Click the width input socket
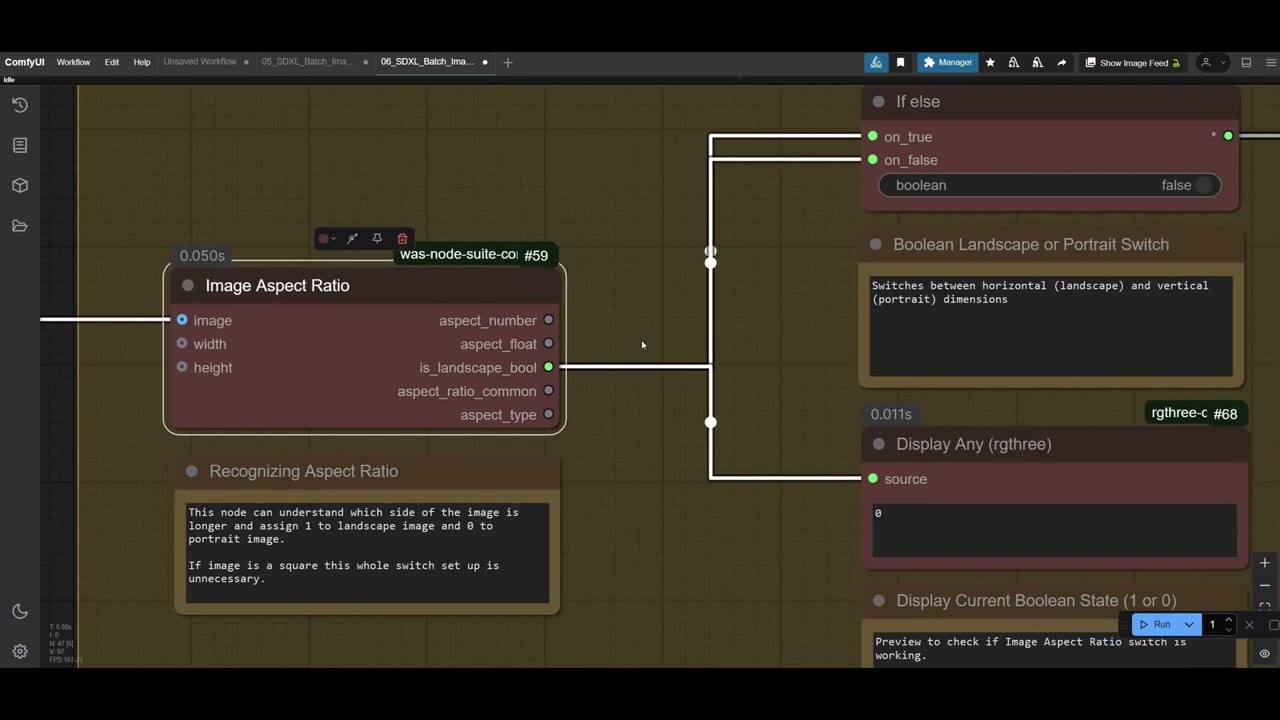The height and width of the screenshot is (720, 1280). pos(182,344)
